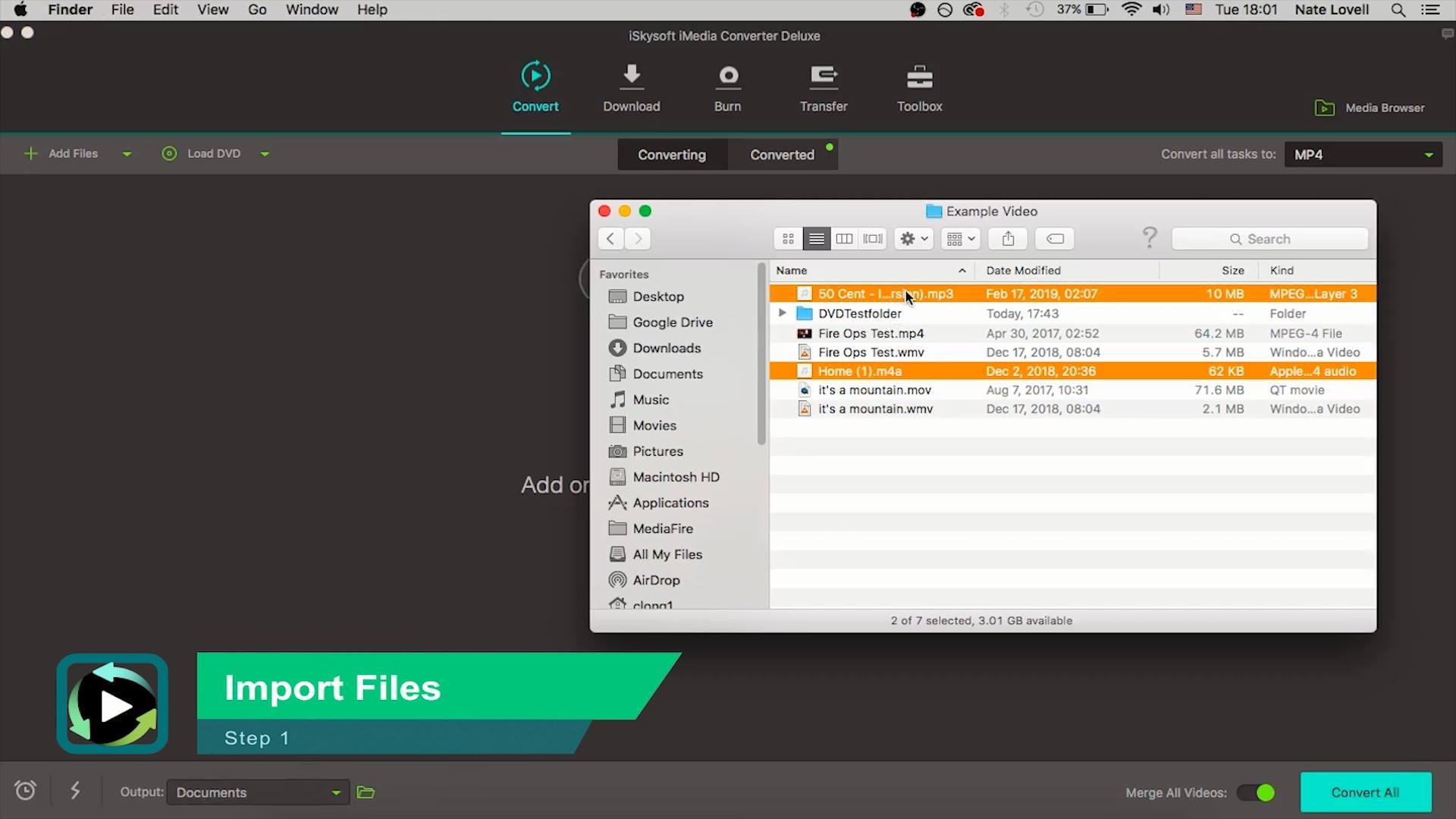Open the Download section

tap(632, 87)
